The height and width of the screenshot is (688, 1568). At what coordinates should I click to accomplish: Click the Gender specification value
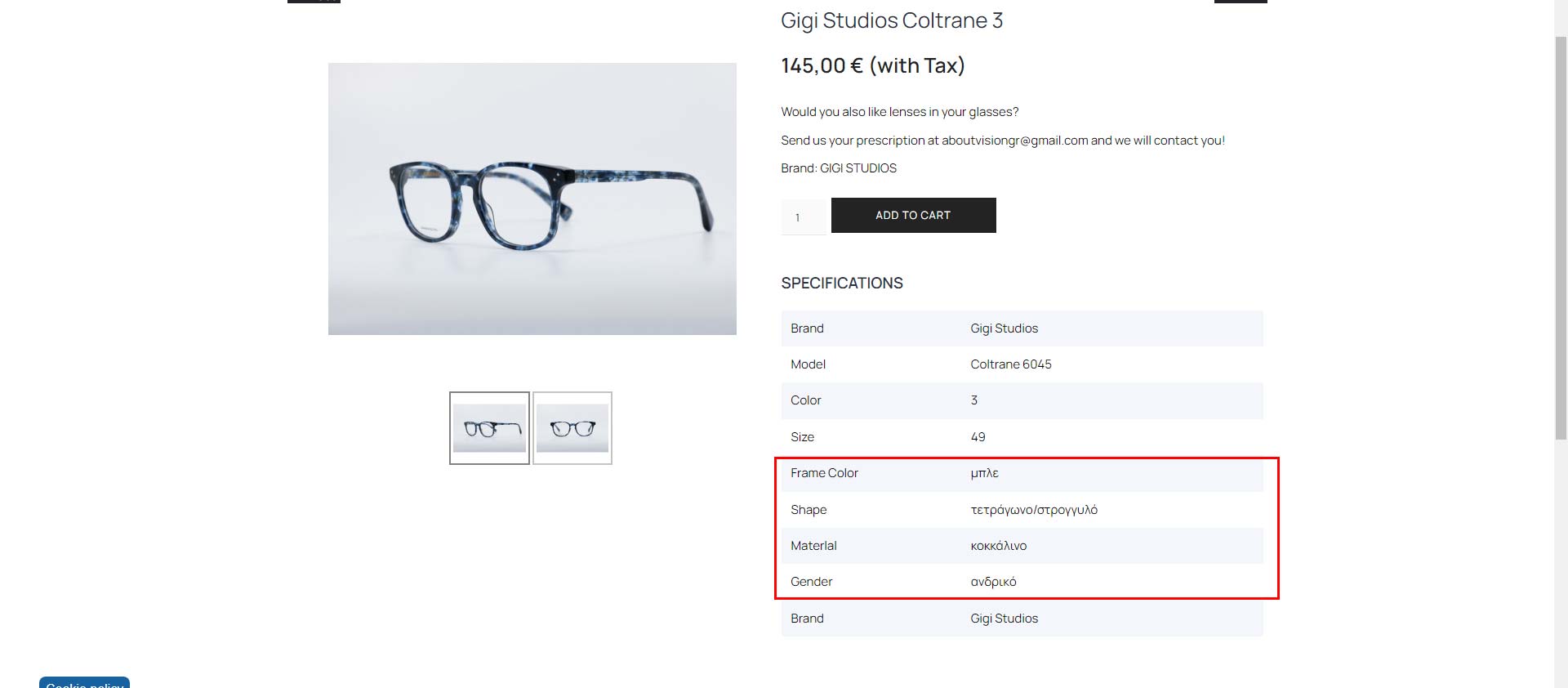(993, 582)
